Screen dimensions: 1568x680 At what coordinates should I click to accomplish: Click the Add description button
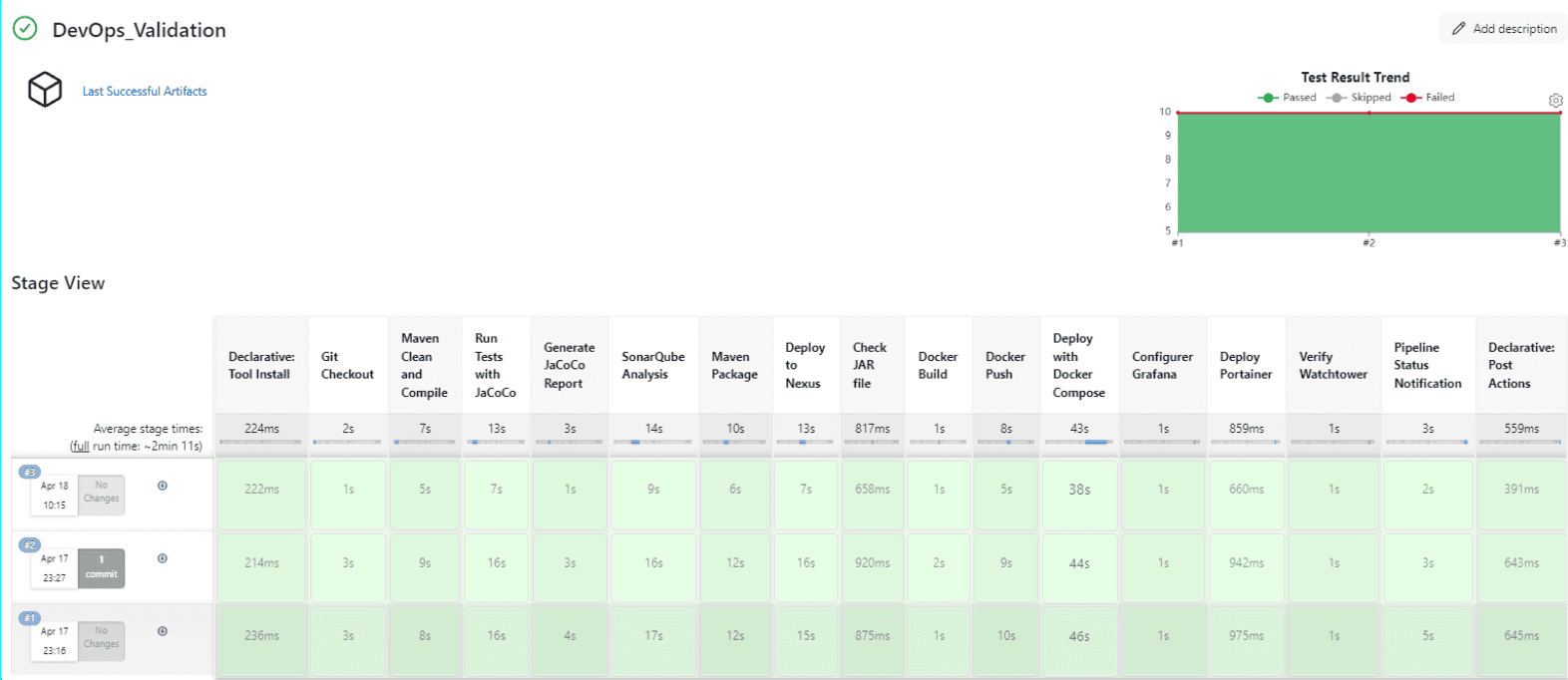(1503, 29)
